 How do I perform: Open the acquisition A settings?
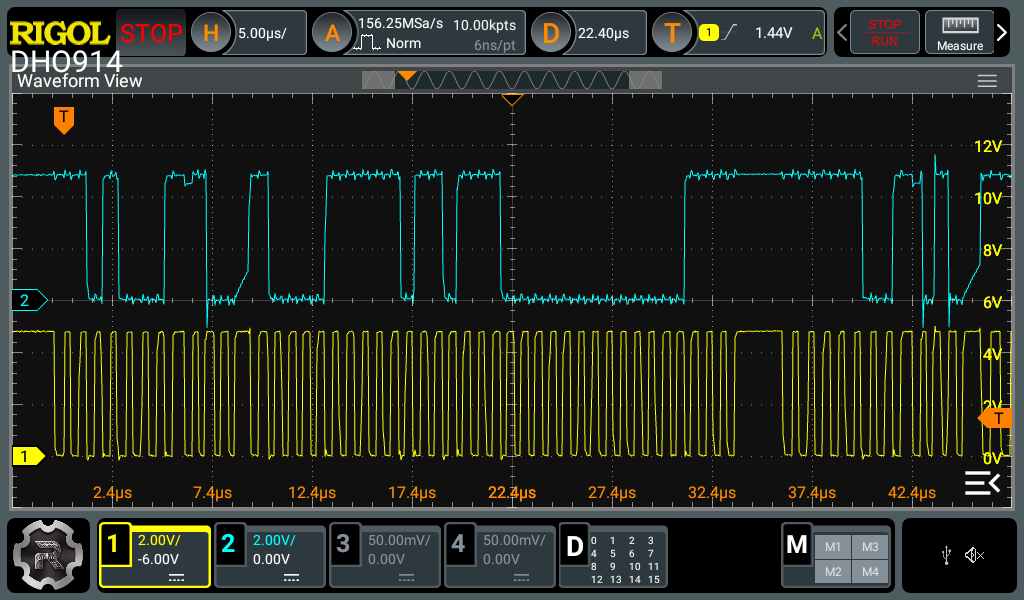click(x=332, y=33)
